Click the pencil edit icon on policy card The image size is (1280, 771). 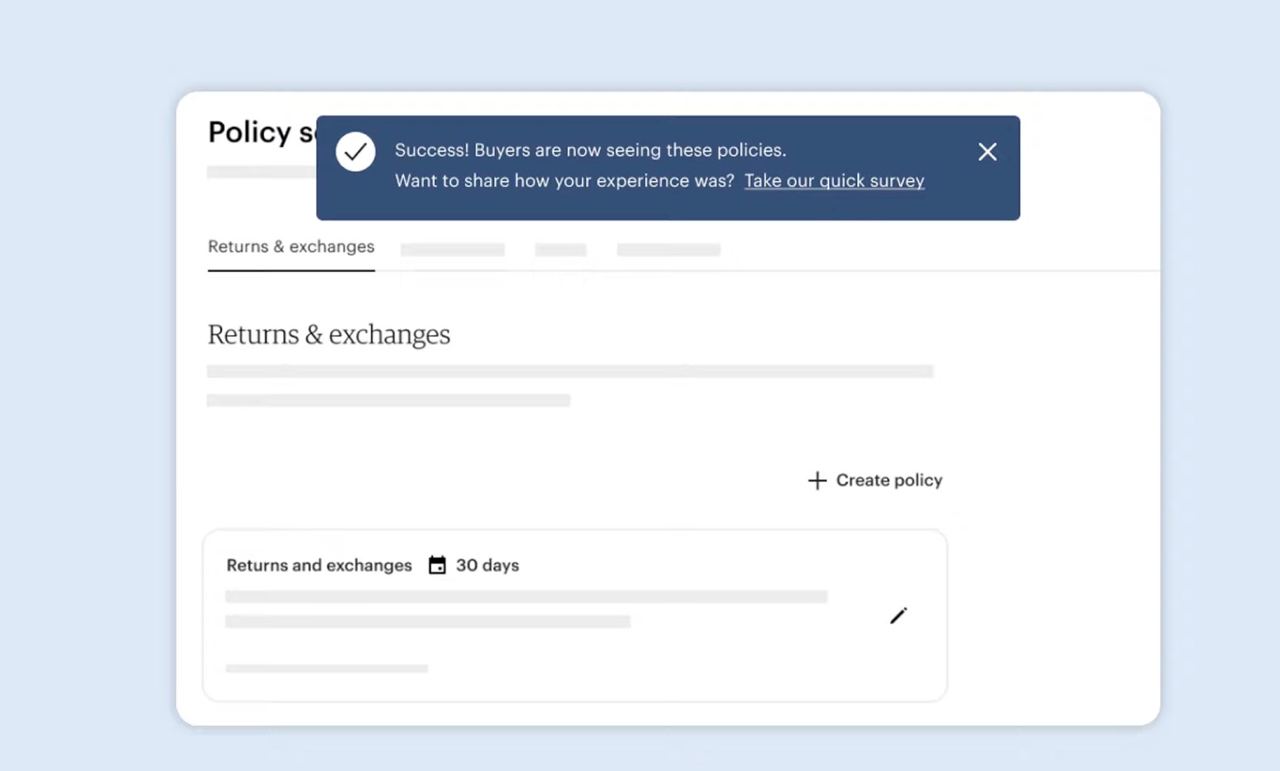[898, 616]
